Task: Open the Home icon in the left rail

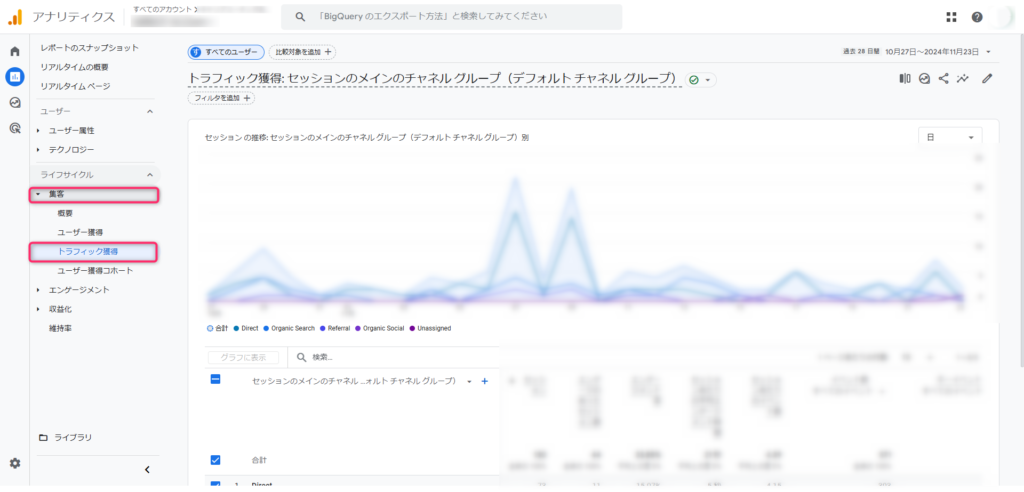Action: pos(15,52)
